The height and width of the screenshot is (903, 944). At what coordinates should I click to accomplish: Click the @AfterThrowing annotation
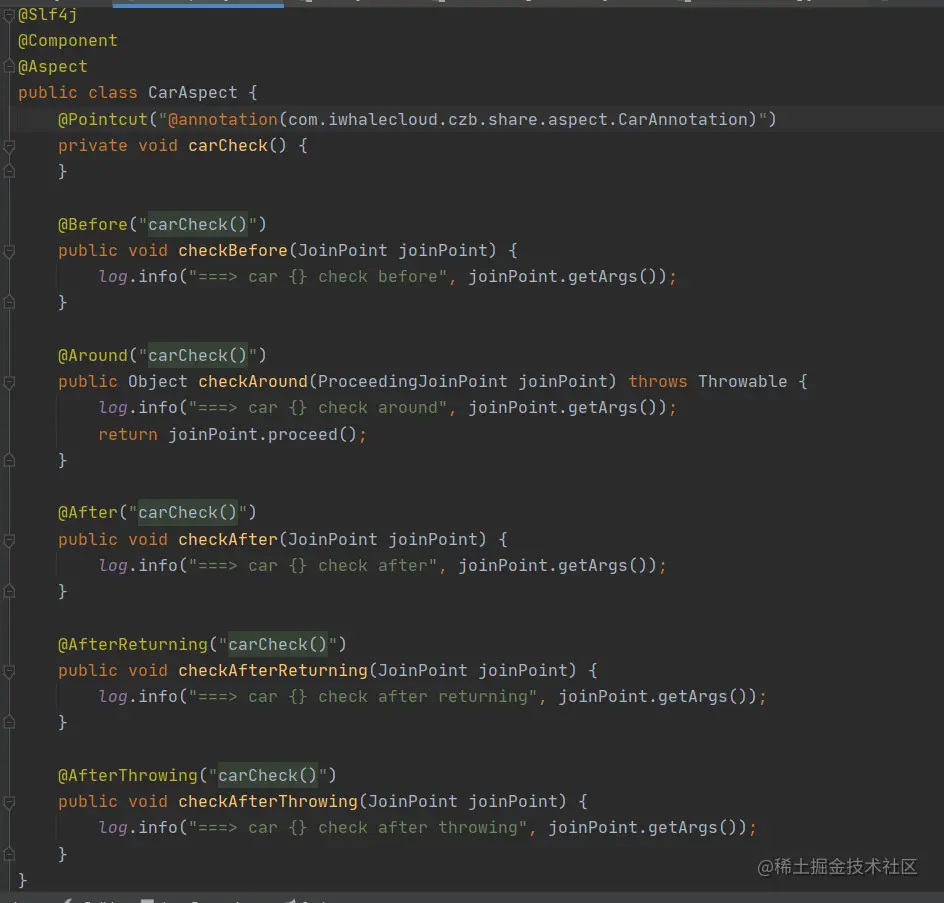128,776
